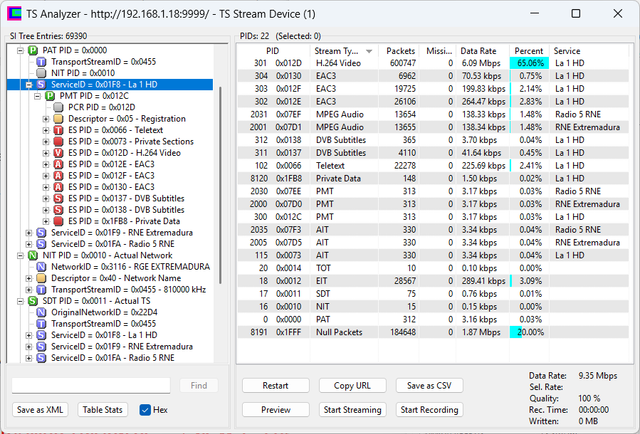Select the PID 8120 Private Data row

(x=433, y=178)
